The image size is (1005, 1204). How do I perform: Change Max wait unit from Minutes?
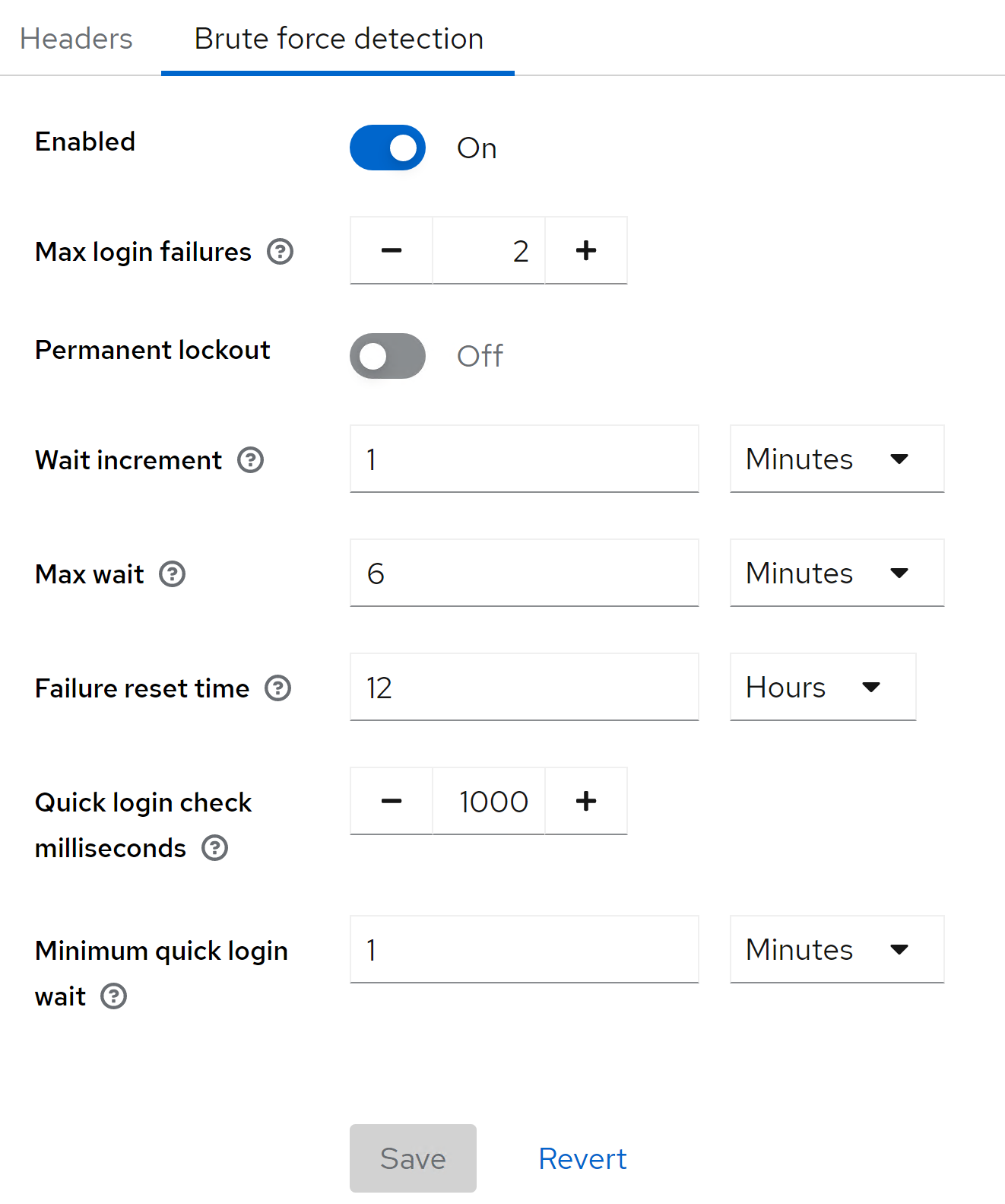[836, 573]
